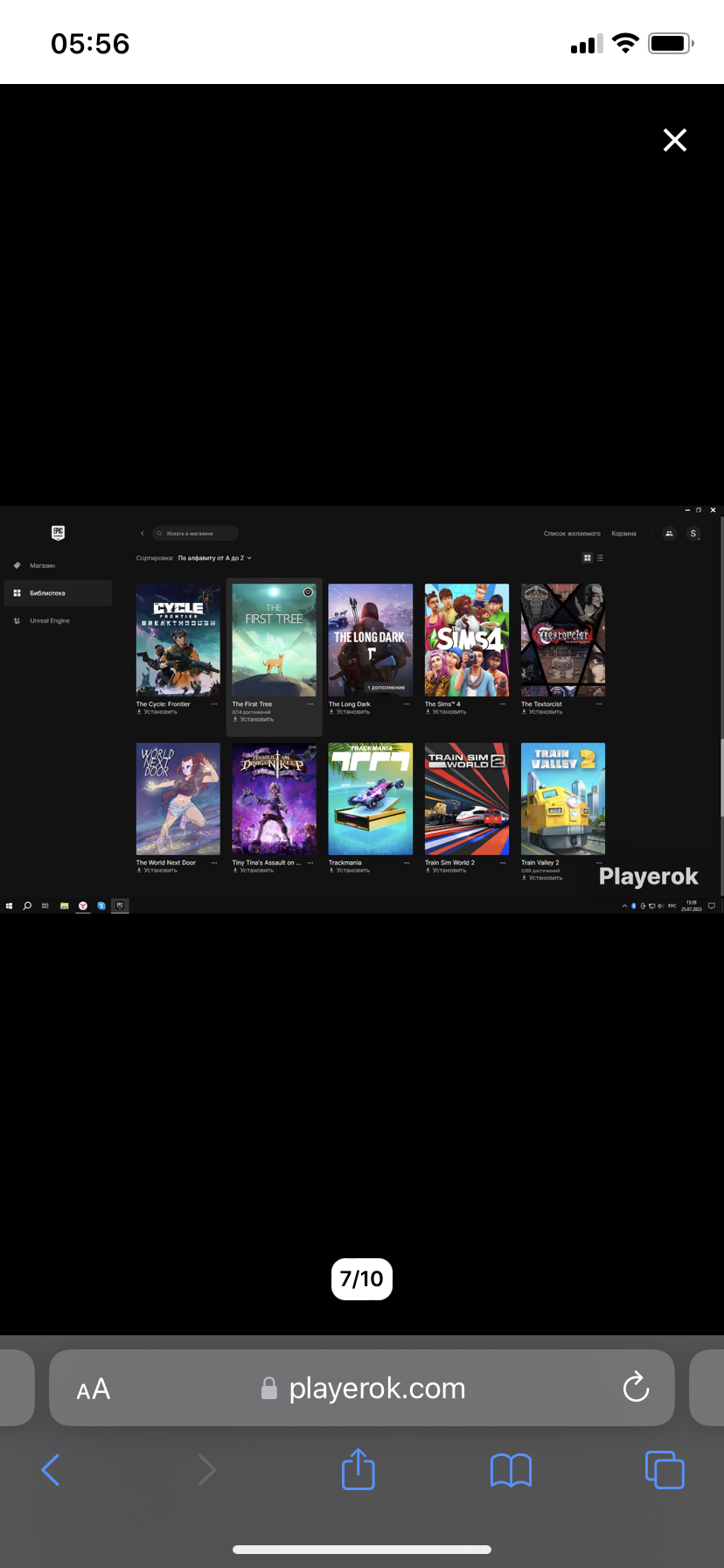Switch the library to list view
Screen dimensions: 724x1568
(600, 557)
